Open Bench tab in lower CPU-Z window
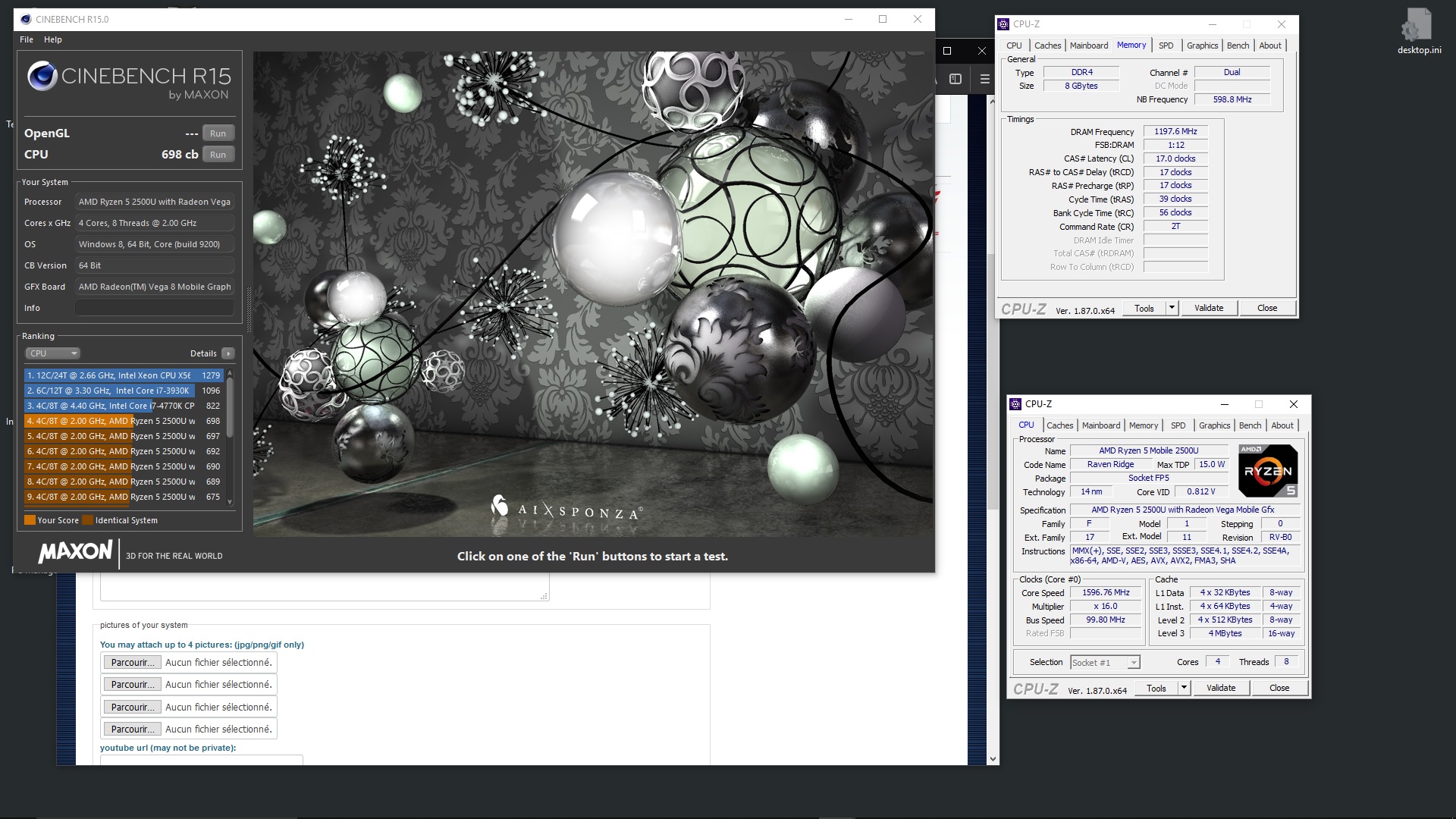This screenshot has height=819, width=1456. (1250, 425)
